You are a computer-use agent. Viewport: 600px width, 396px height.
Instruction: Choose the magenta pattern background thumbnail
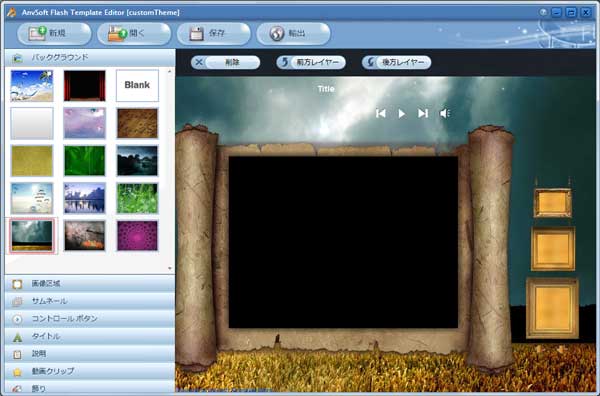tap(137, 236)
